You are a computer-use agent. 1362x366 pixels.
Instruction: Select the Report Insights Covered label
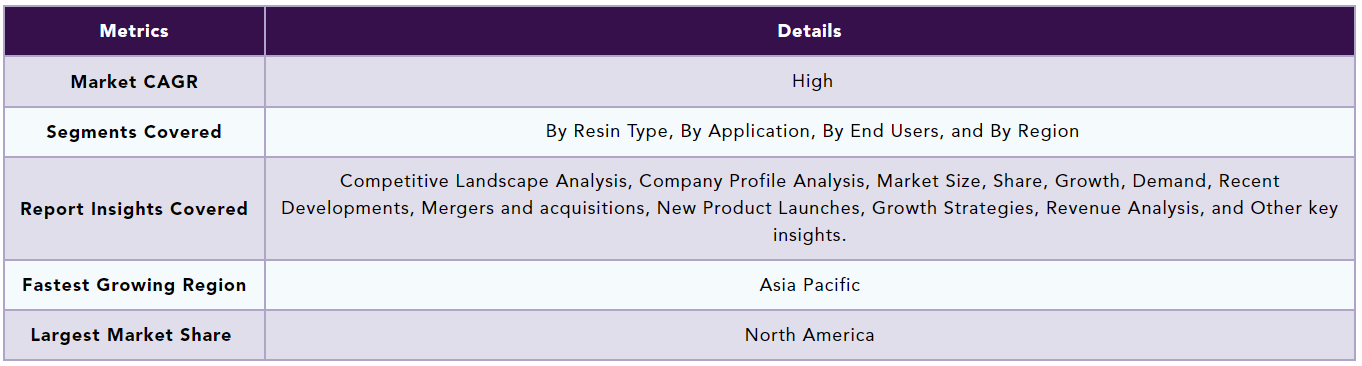[x=134, y=209]
